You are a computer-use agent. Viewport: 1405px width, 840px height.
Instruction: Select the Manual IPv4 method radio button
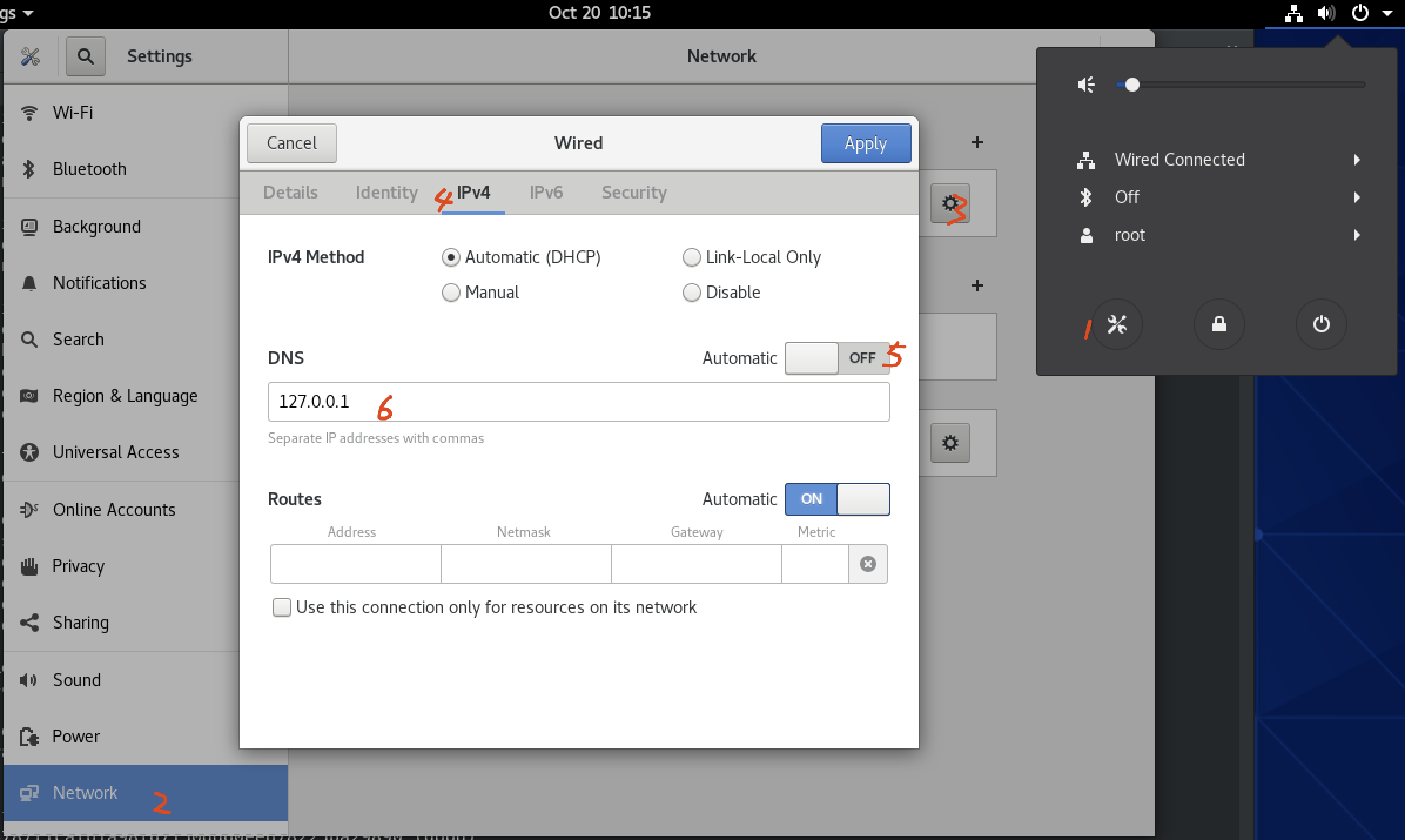pos(451,293)
